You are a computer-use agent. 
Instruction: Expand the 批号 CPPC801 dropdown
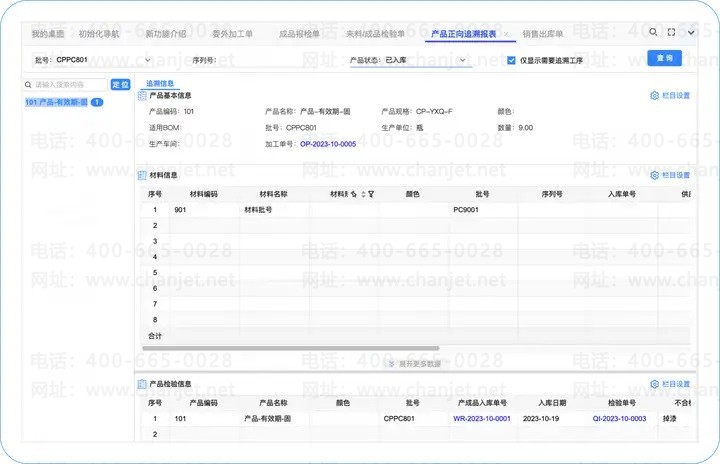[148, 60]
